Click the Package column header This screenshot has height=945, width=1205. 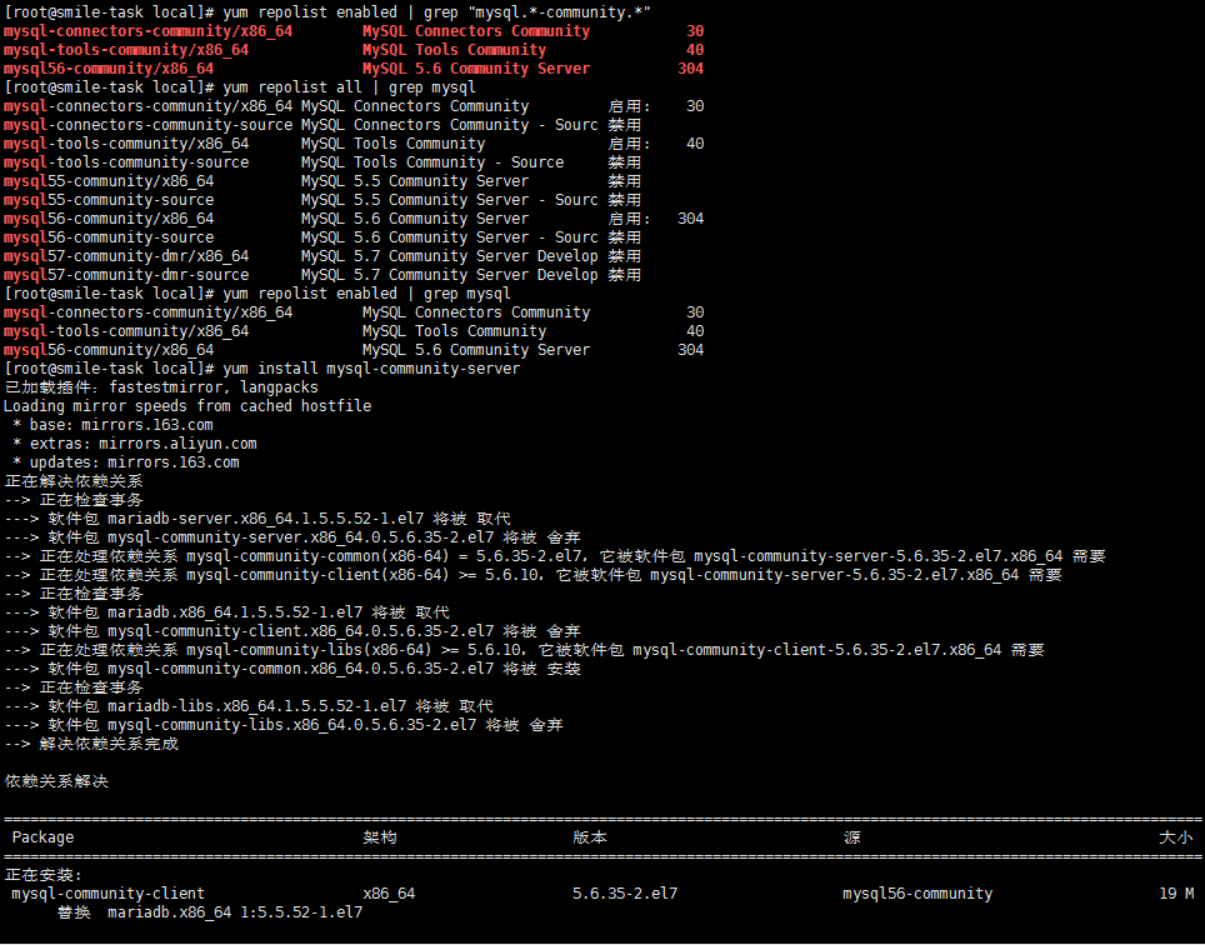(x=43, y=837)
